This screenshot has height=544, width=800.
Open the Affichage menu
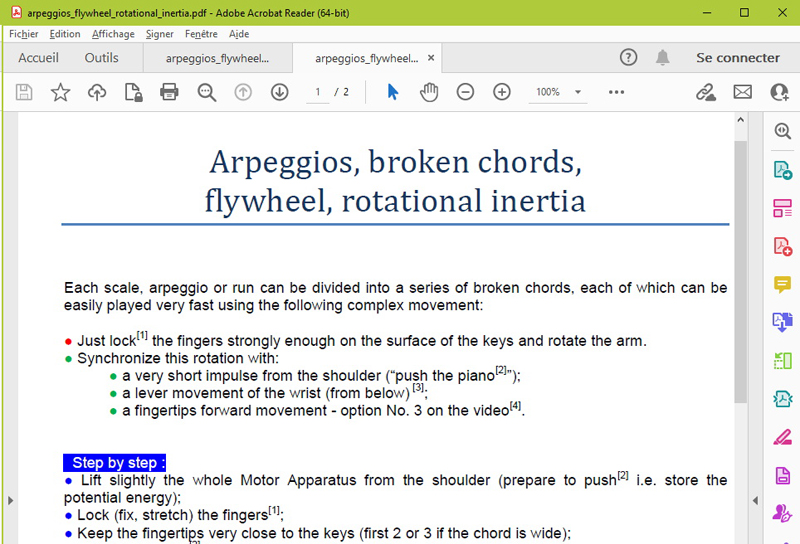pyautogui.click(x=113, y=34)
